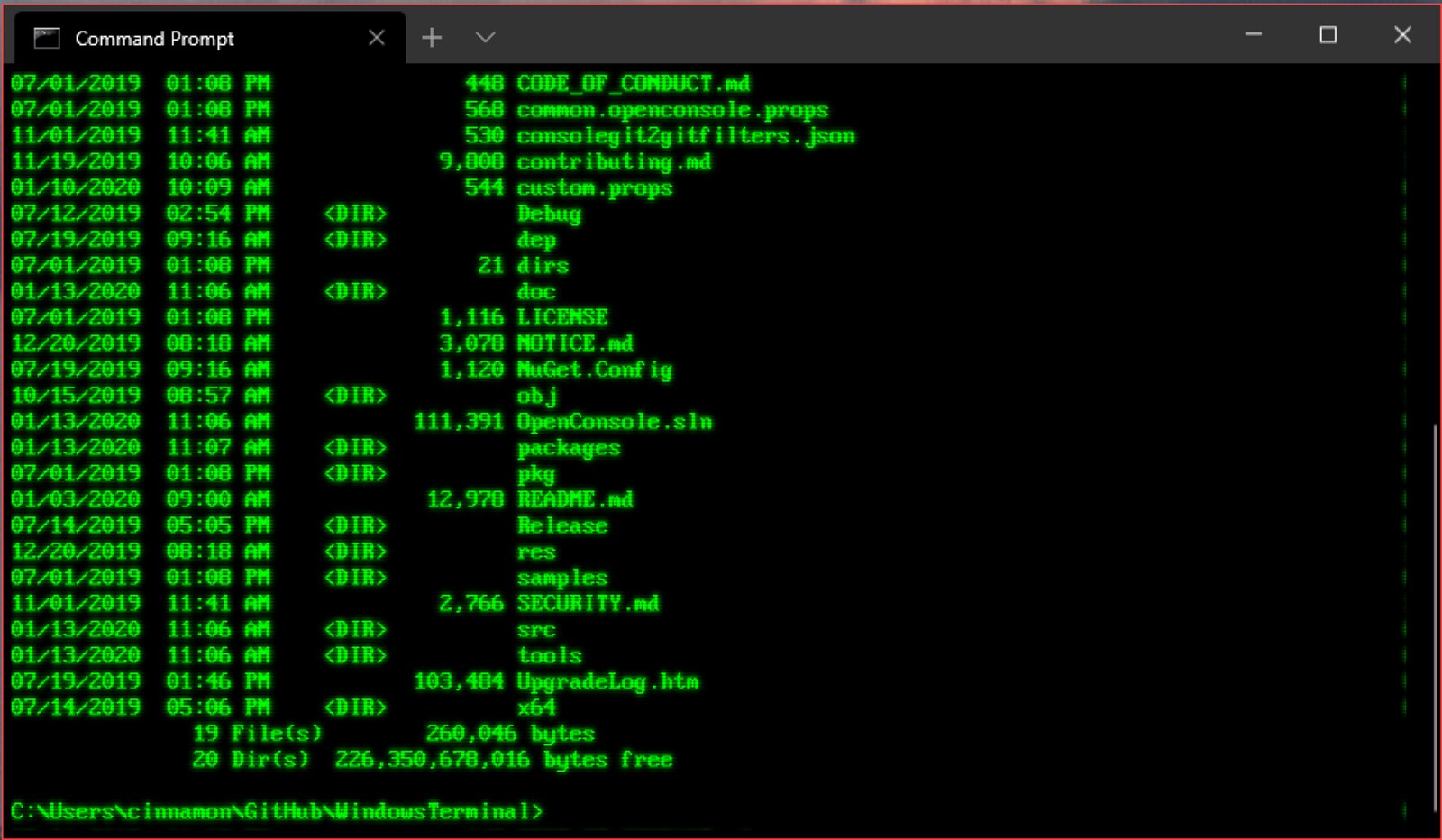This screenshot has height=840, width=1442.
Task: Switch to the Command Prompt tab
Action: [x=180, y=39]
